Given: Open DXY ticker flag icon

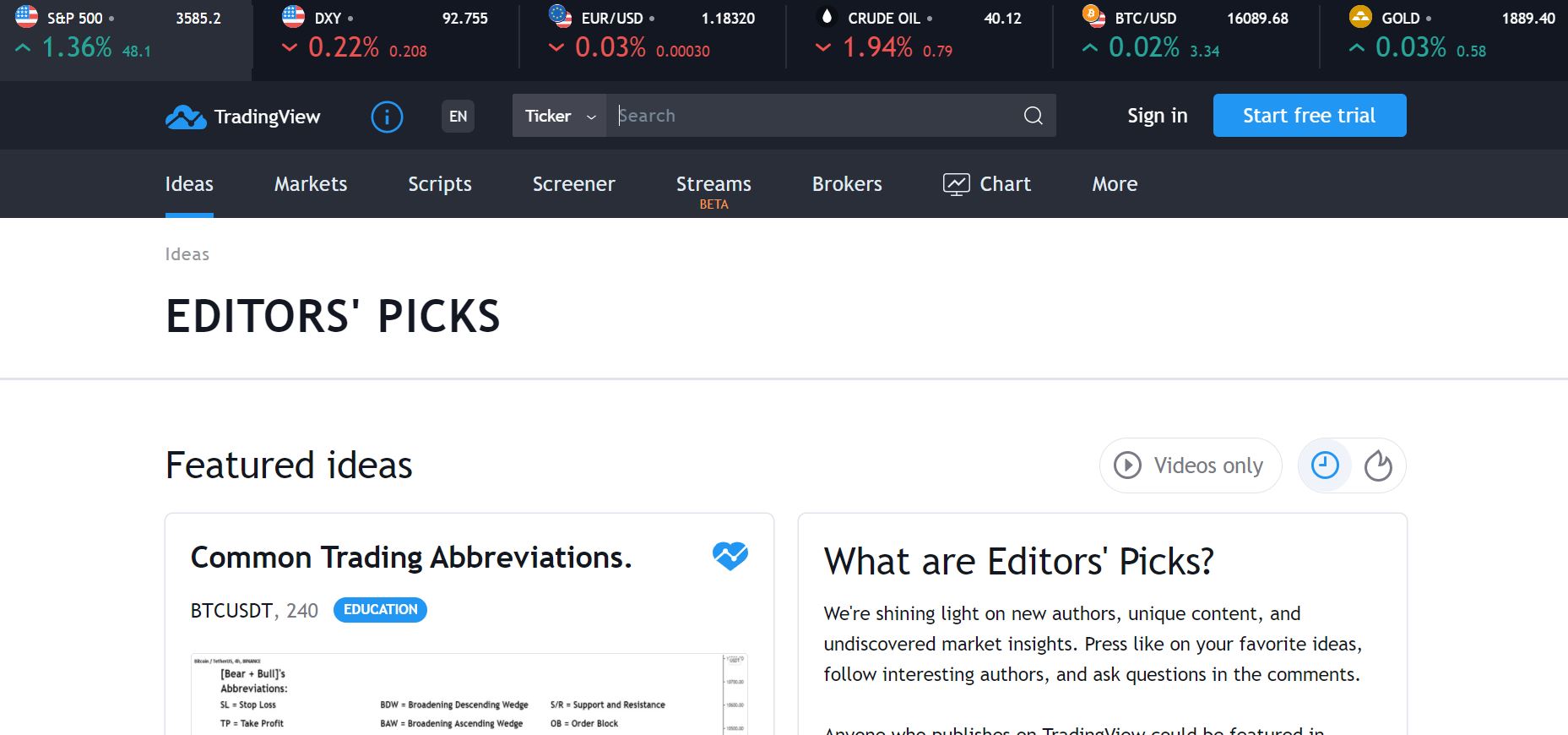Looking at the screenshot, I should click(293, 16).
